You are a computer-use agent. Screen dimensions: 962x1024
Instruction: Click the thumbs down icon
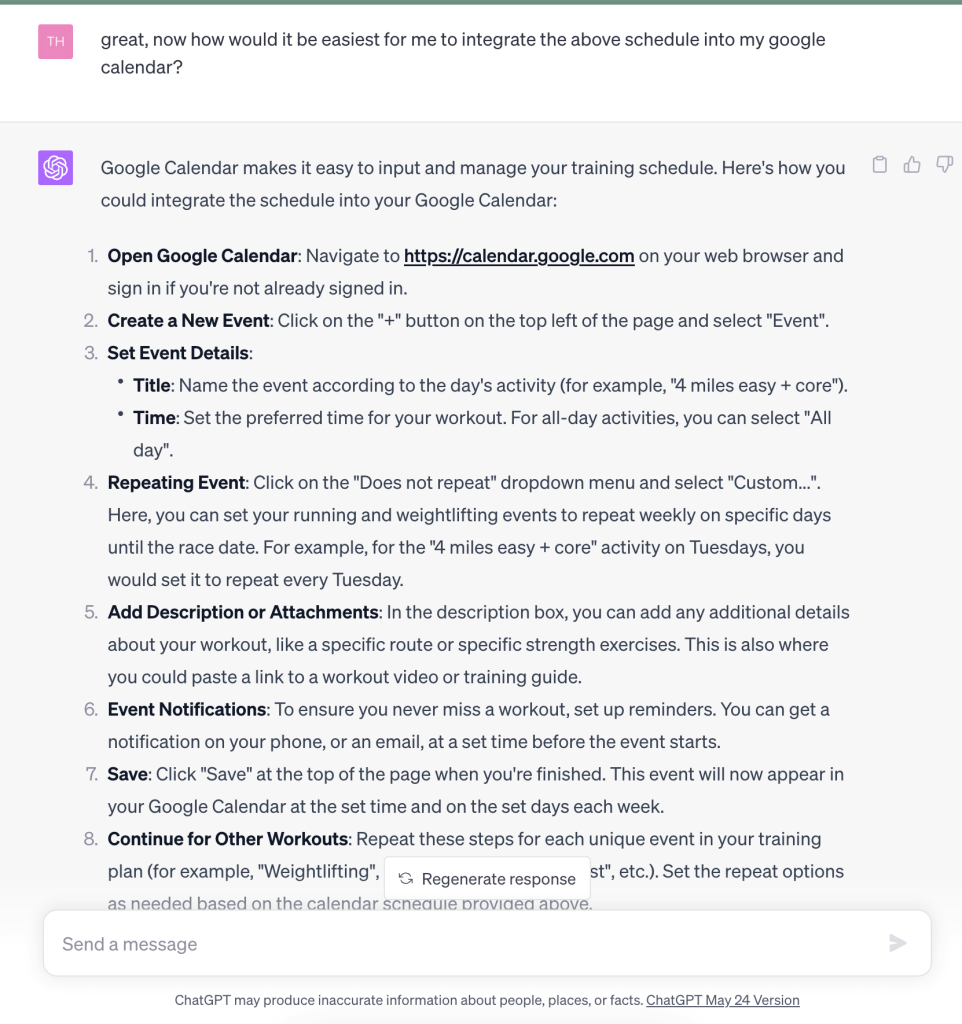point(944,165)
